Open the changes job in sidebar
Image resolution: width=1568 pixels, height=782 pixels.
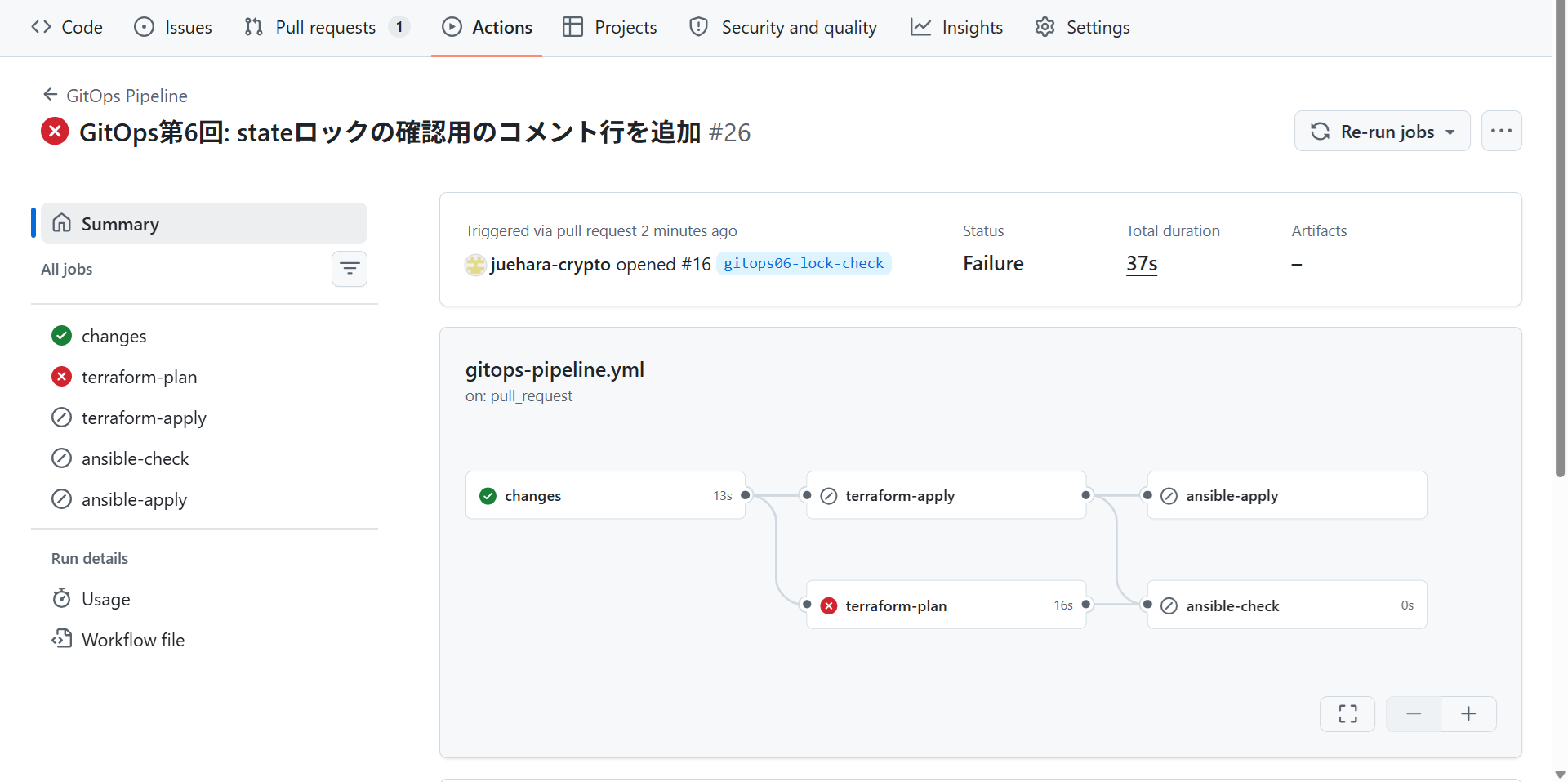click(204, 336)
